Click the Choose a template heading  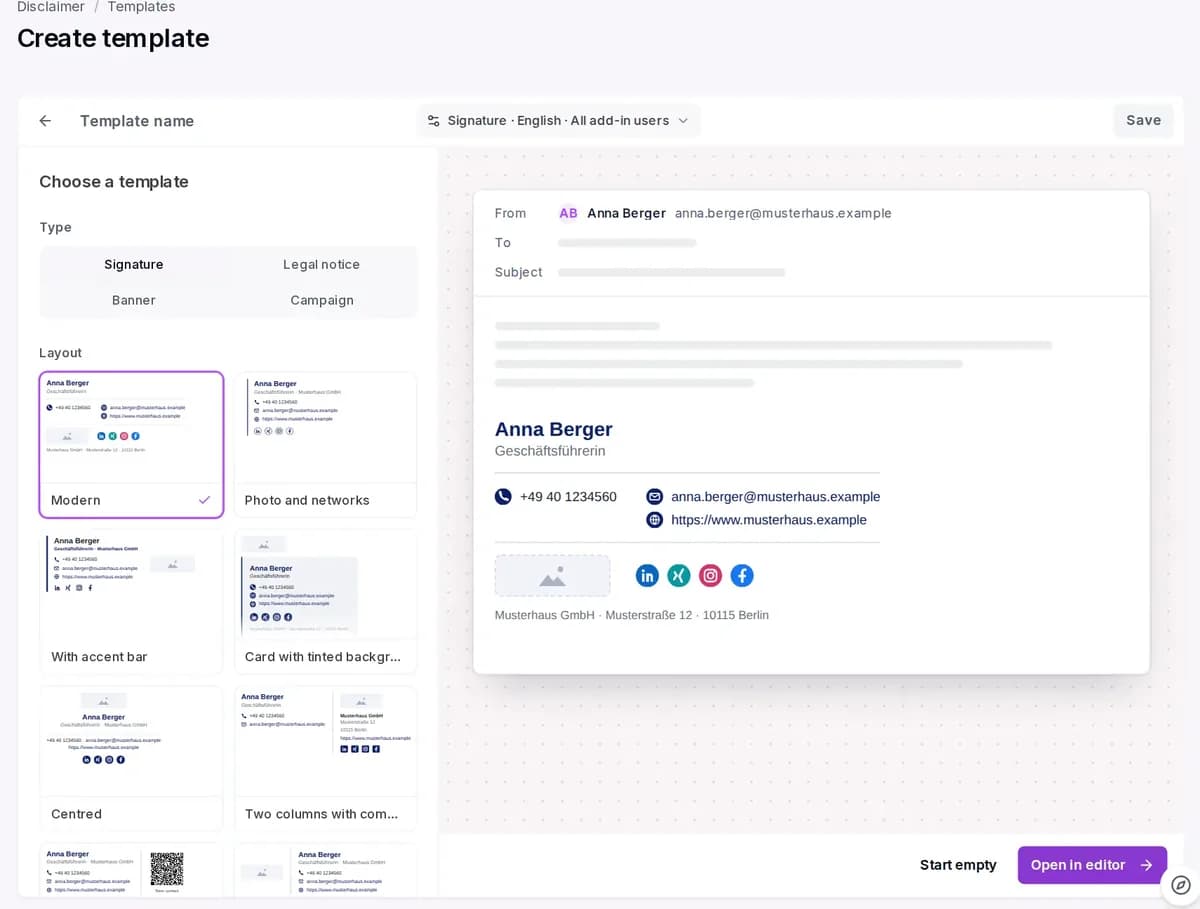click(x=114, y=182)
